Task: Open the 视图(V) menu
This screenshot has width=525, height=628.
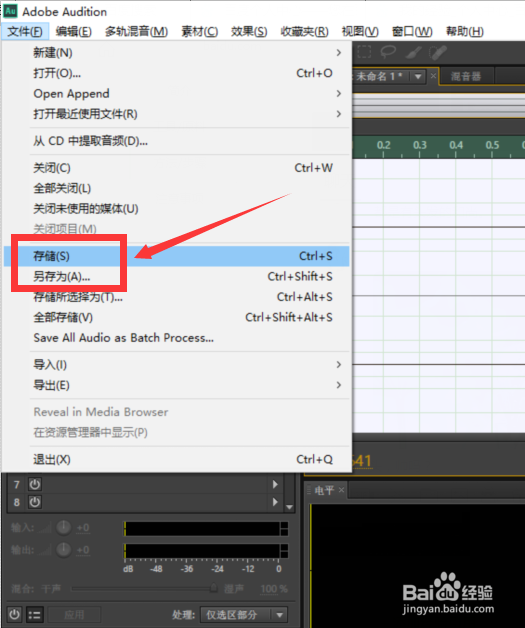Action: 360,31
